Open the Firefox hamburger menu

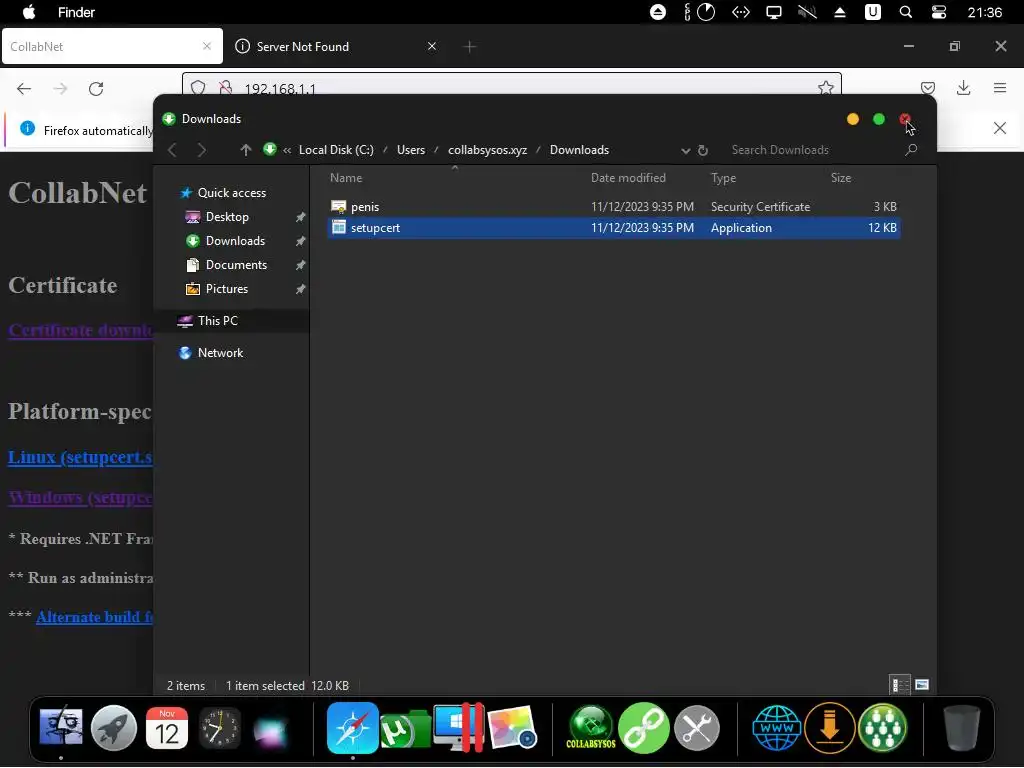pos(1000,88)
